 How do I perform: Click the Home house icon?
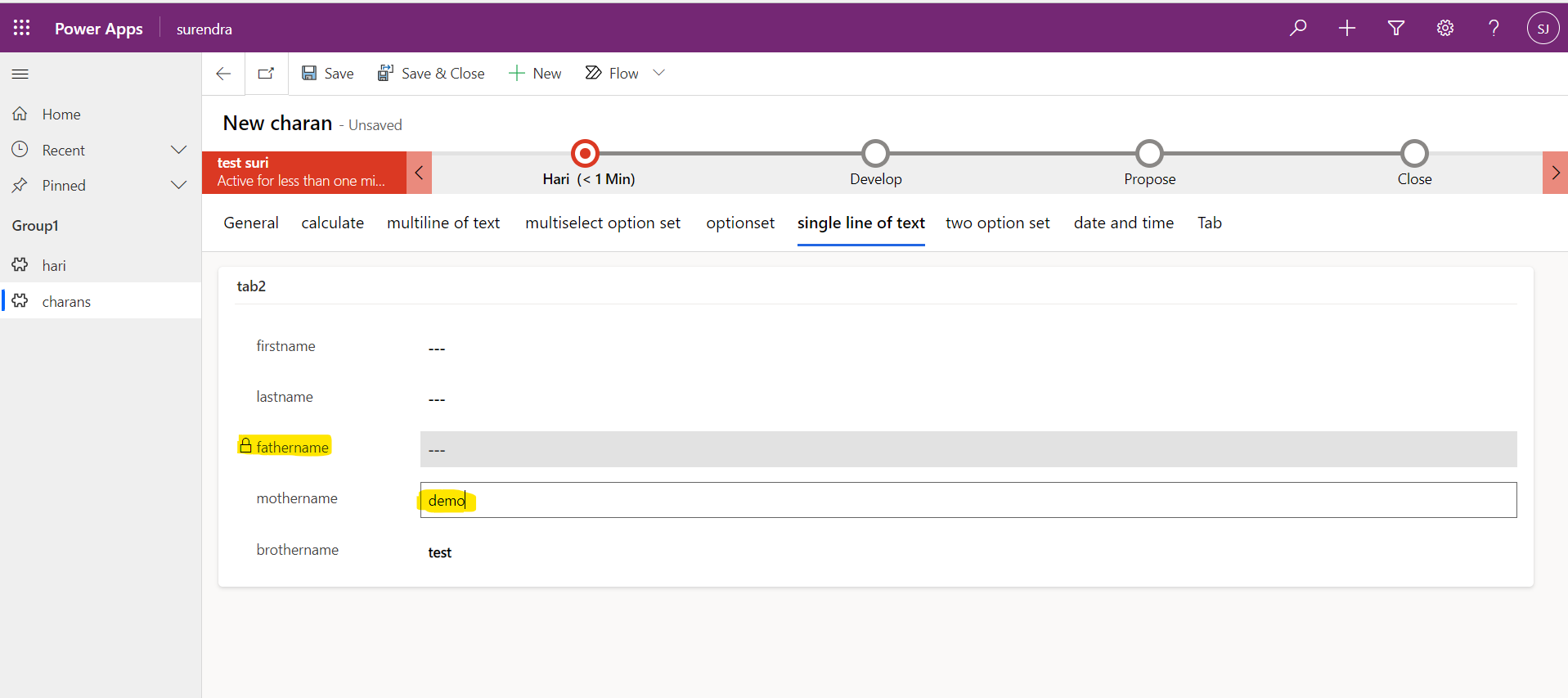tap(20, 114)
